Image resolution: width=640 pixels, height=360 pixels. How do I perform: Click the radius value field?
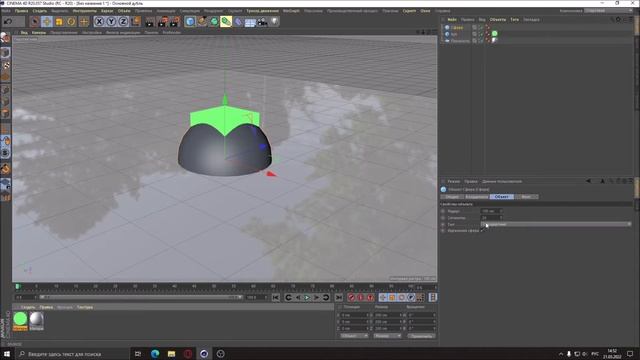491,211
